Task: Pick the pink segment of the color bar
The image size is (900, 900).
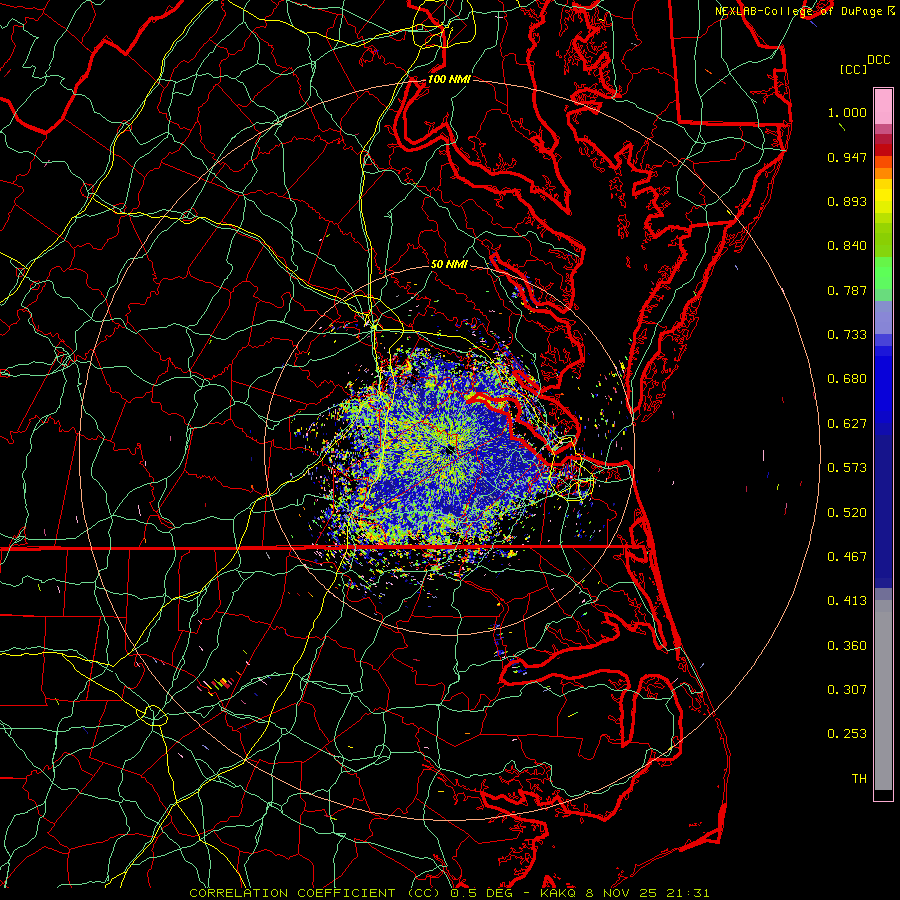Action: pos(883,107)
